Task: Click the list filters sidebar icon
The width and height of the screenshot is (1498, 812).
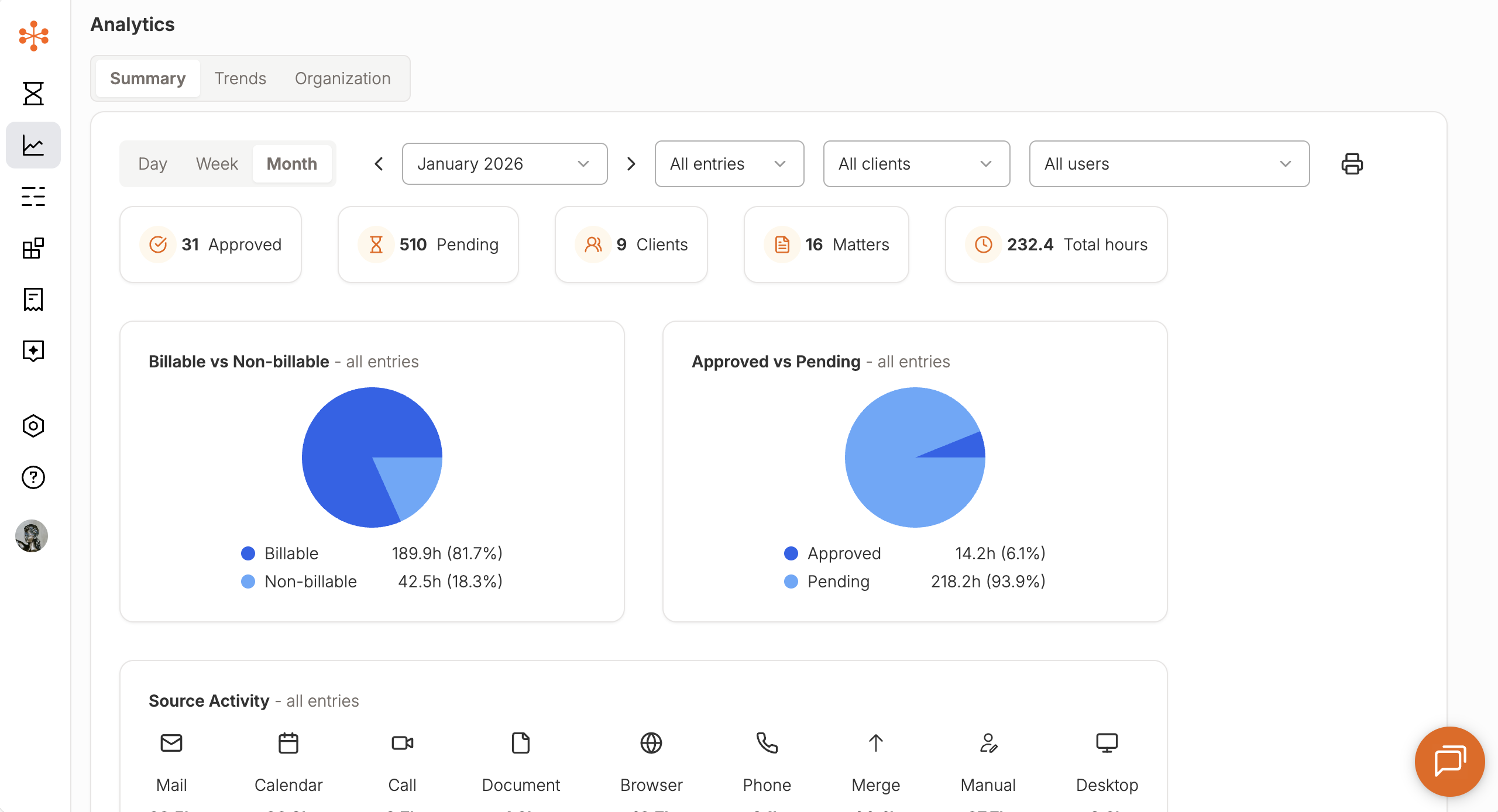Action: [x=33, y=197]
